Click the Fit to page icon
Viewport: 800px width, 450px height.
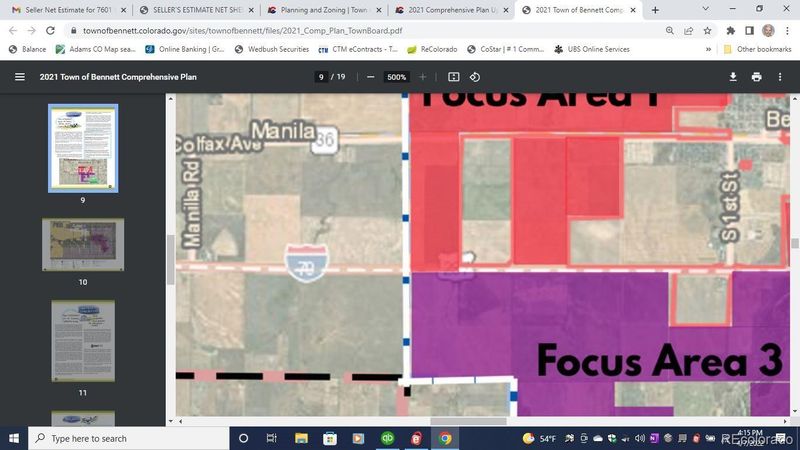tap(454, 77)
